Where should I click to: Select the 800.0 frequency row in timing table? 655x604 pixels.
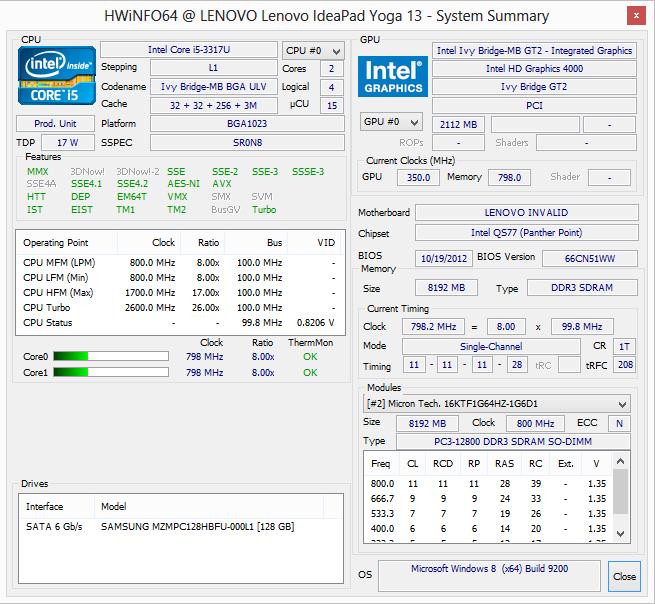point(488,484)
